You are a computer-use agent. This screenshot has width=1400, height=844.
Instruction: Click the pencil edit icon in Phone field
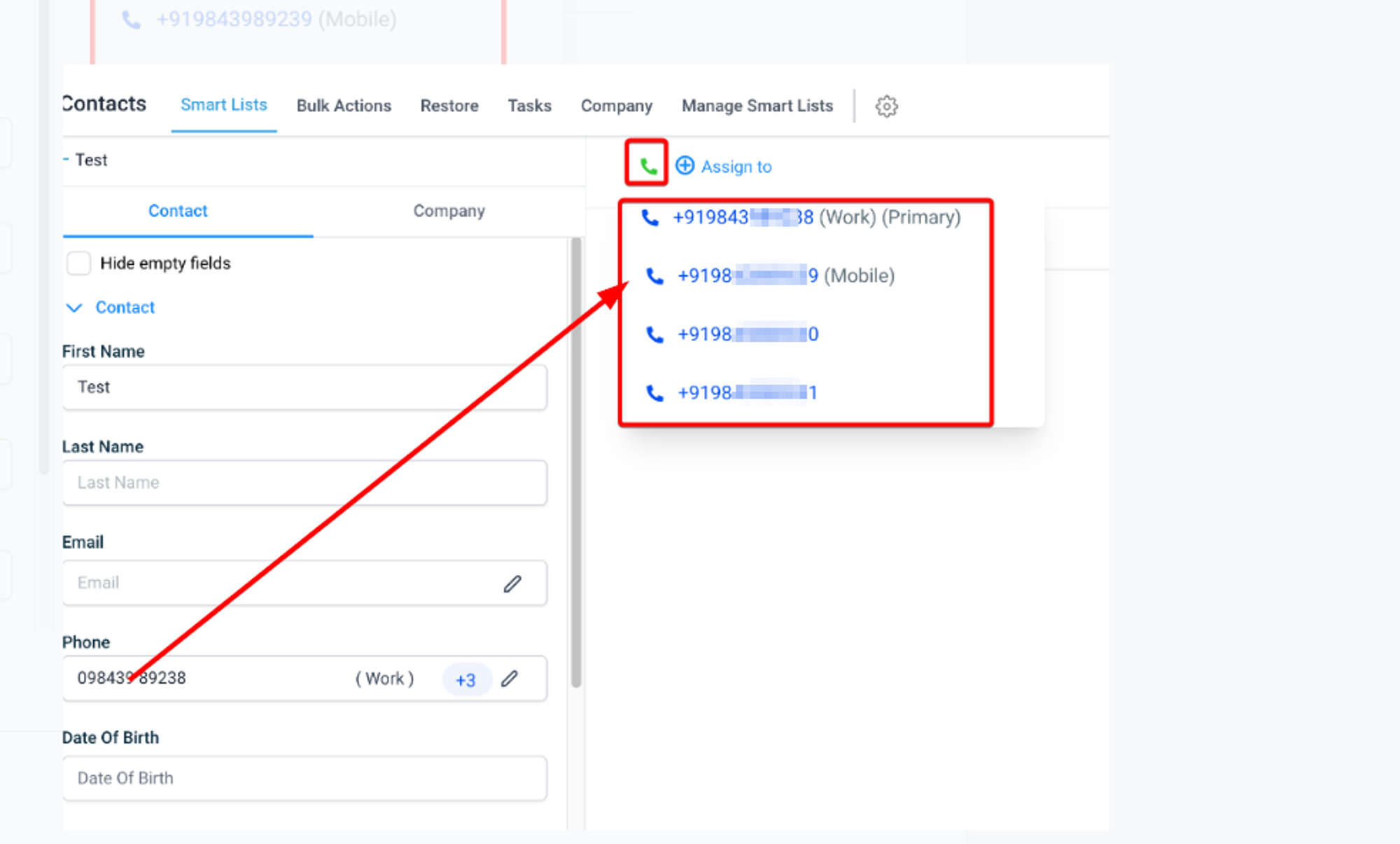510,678
